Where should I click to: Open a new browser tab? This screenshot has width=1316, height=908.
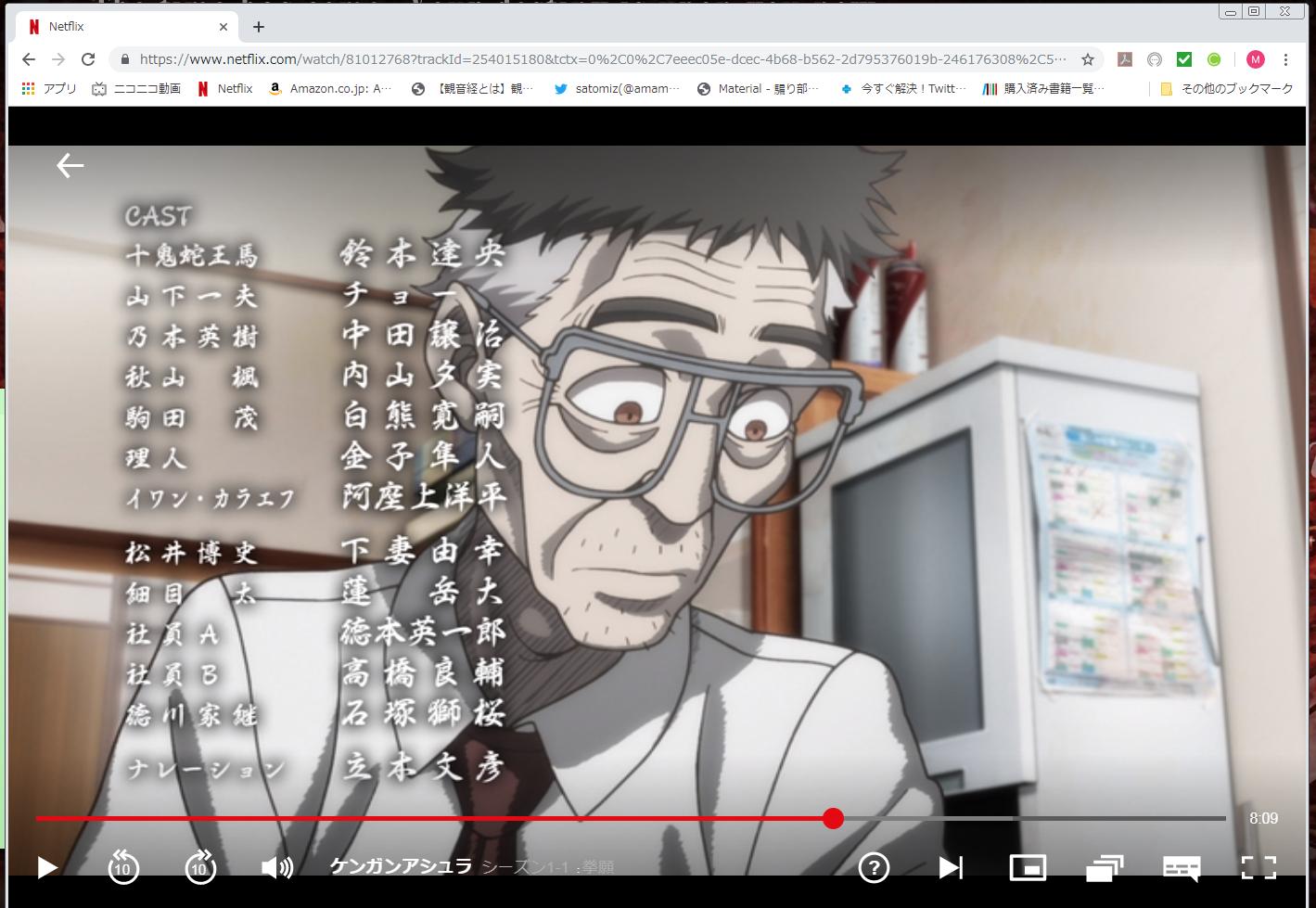point(259,27)
